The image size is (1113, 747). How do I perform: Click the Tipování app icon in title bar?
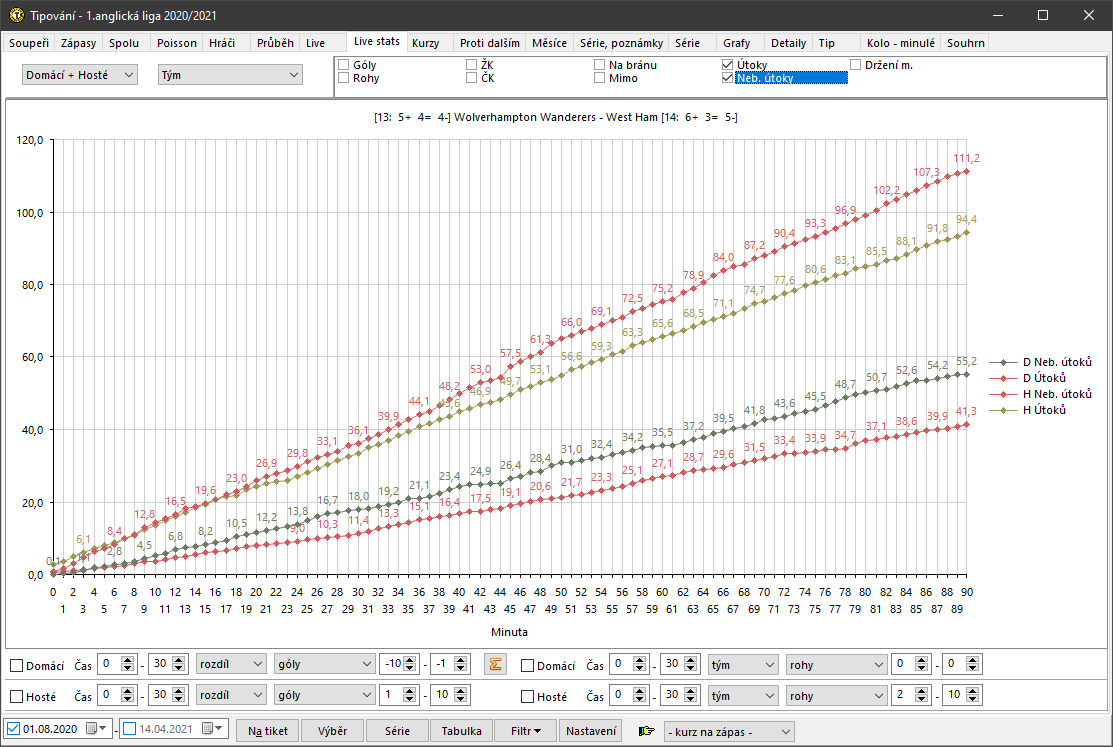pos(16,16)
